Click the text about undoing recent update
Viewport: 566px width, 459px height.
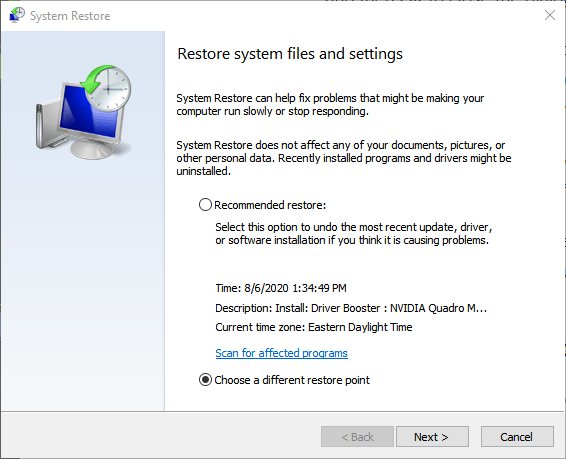(354, 233)
